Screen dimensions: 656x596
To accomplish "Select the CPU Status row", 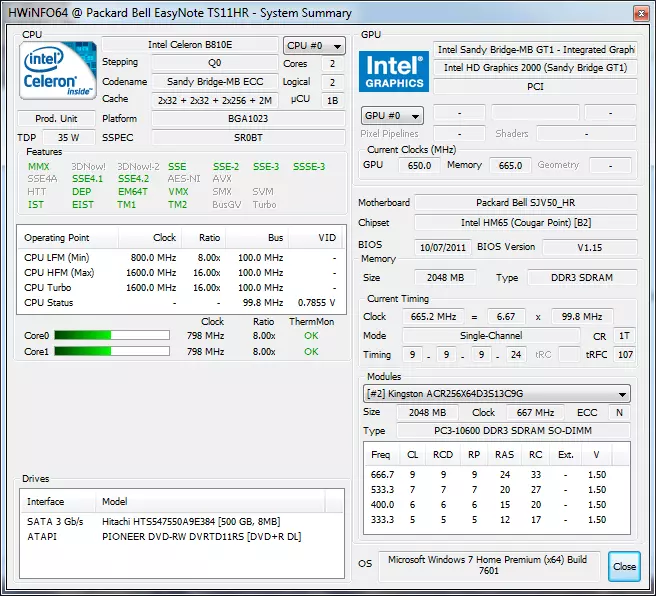I will 181,303.
